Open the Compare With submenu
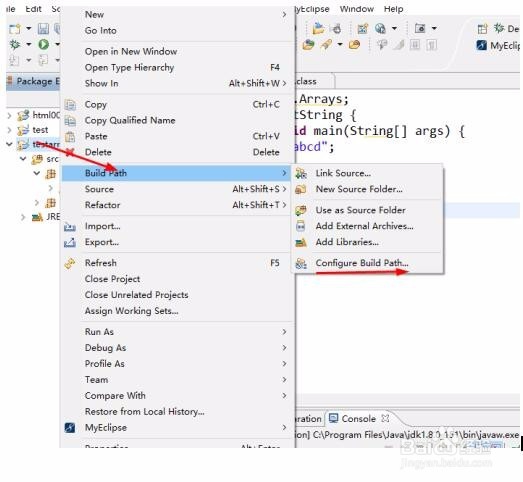523x482 pixels. [x=176, y=396]
